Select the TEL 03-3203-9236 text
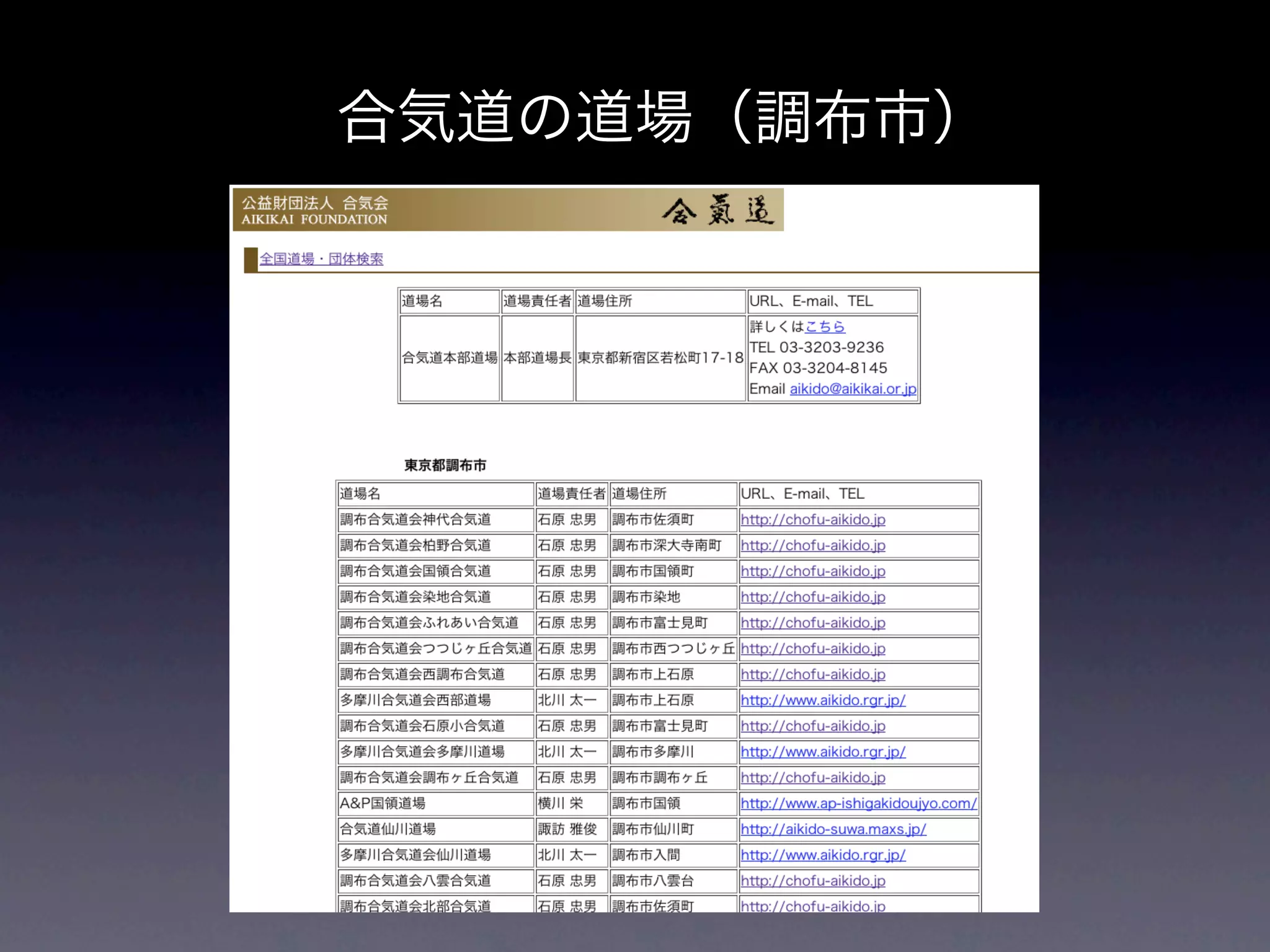1270x952 pixels. tap(816, 348)
